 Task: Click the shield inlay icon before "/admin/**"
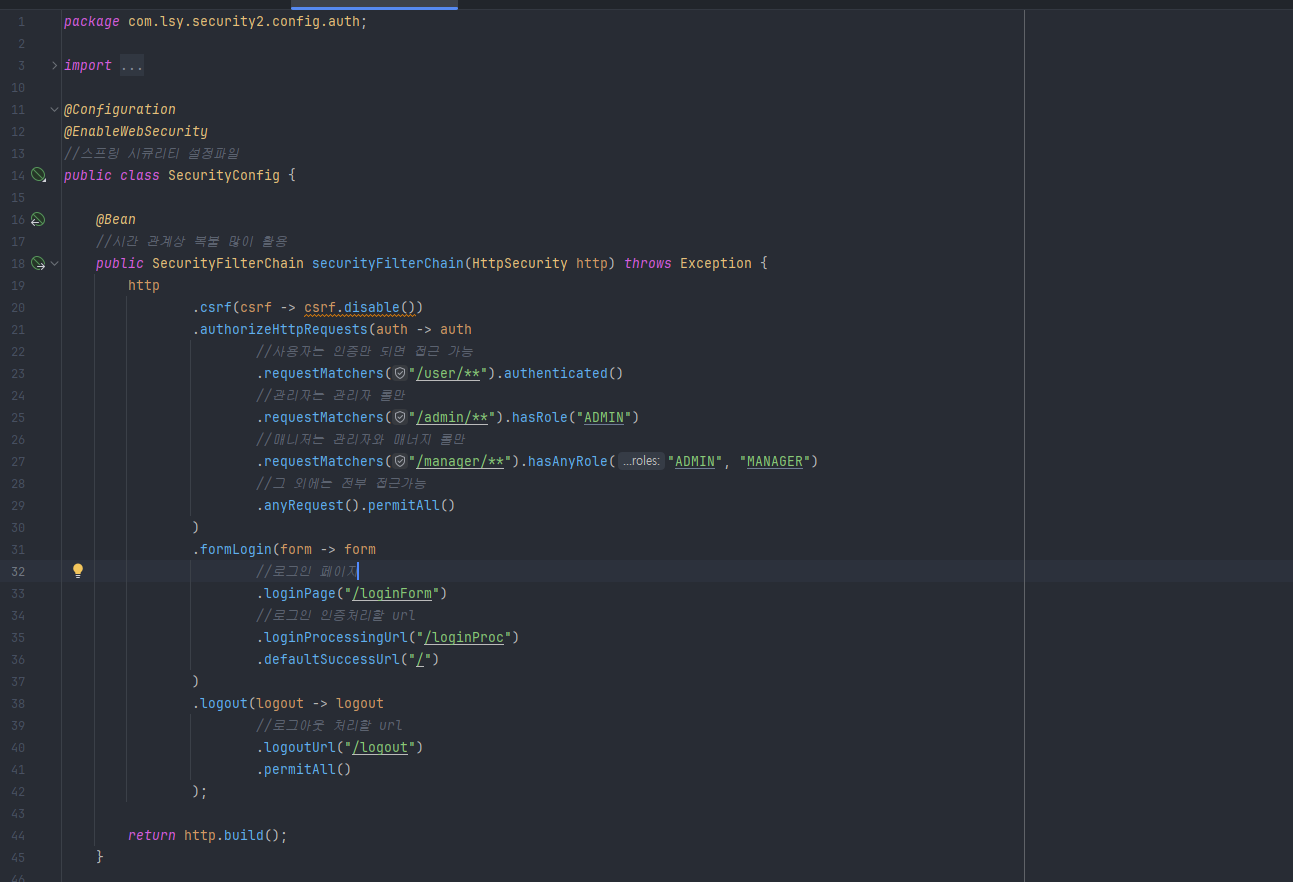[x=400, y=417]
